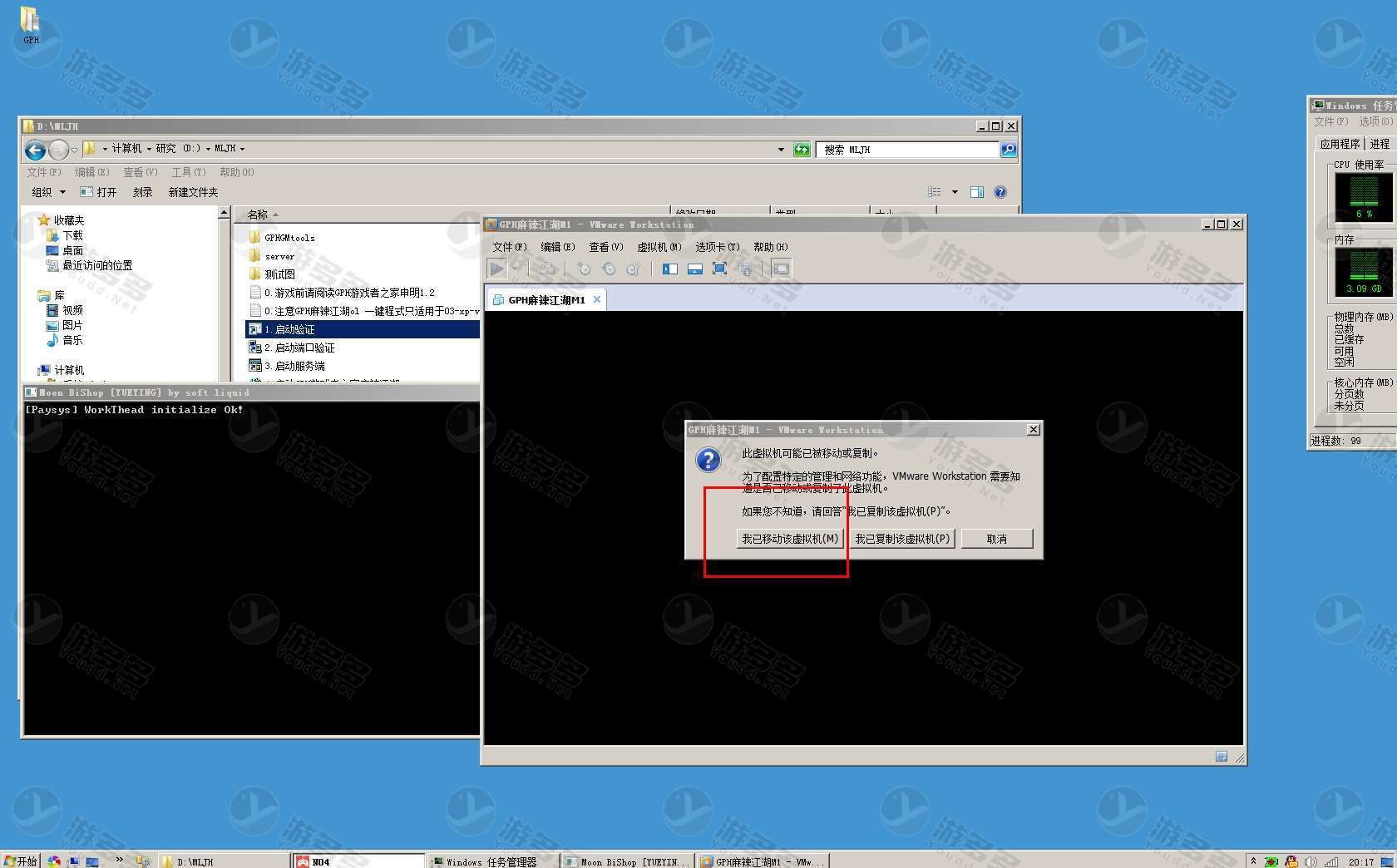
Task: Switch to 应用程序 tab in Task Manager
Action: [x=1339, y=144]
